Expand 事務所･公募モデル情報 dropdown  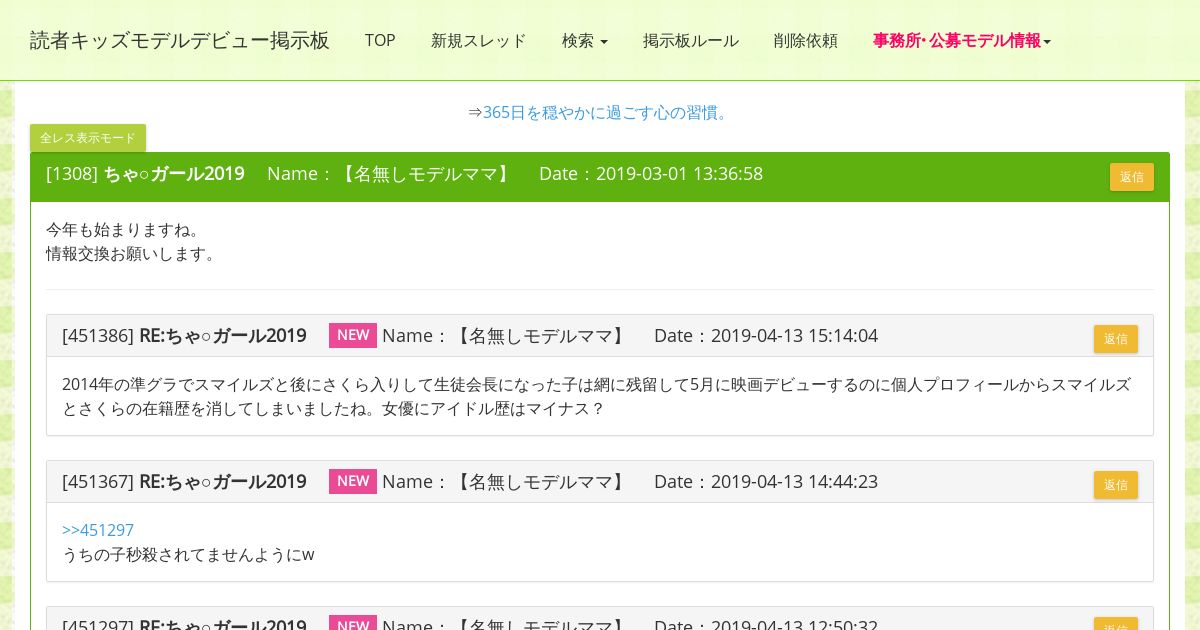(x=962, y=41)
